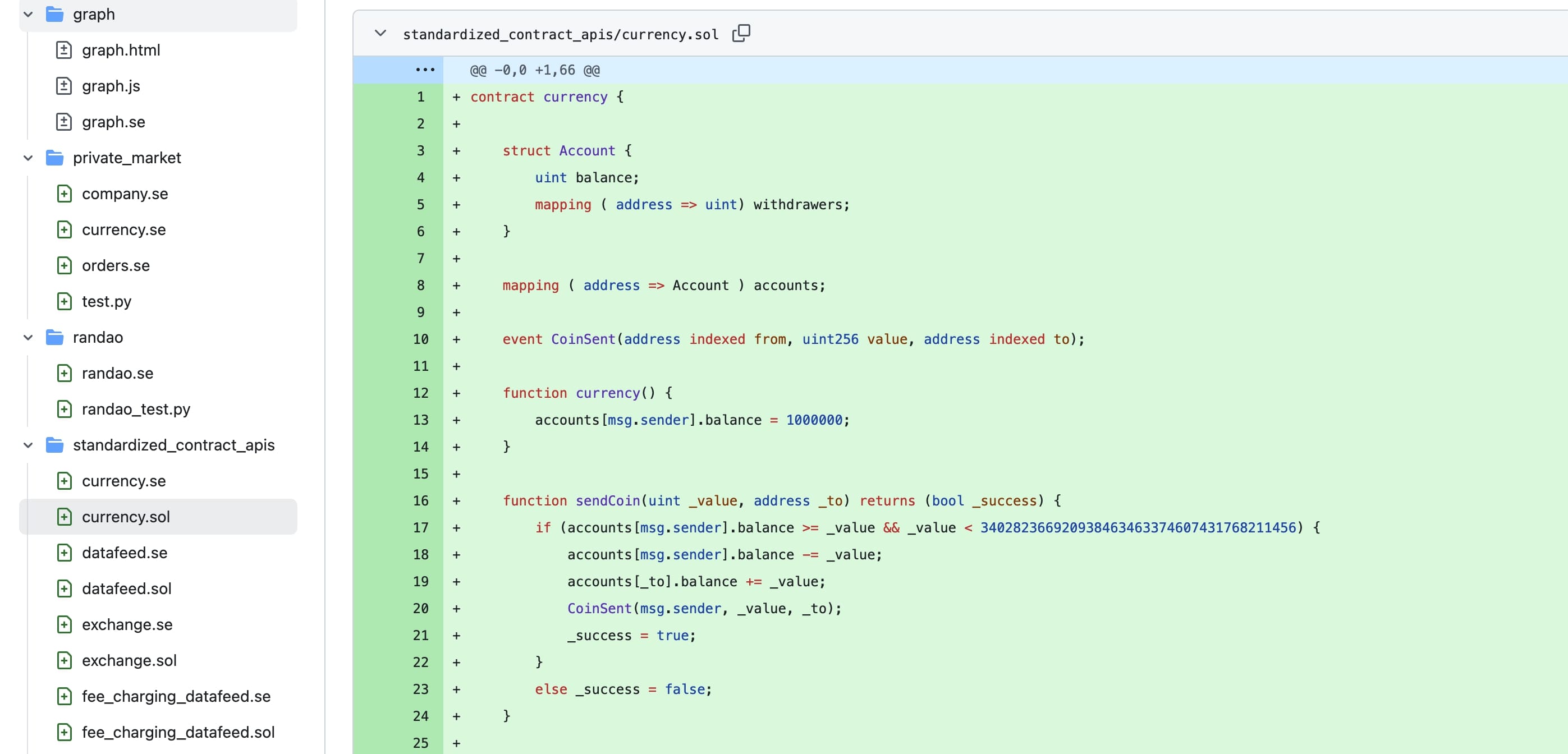Click line number 17 in the diff

[420, 527]
